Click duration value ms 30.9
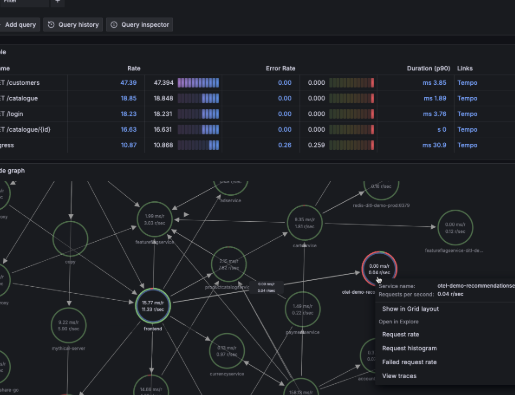Screen dimensions: 515x395 (434, 145)
